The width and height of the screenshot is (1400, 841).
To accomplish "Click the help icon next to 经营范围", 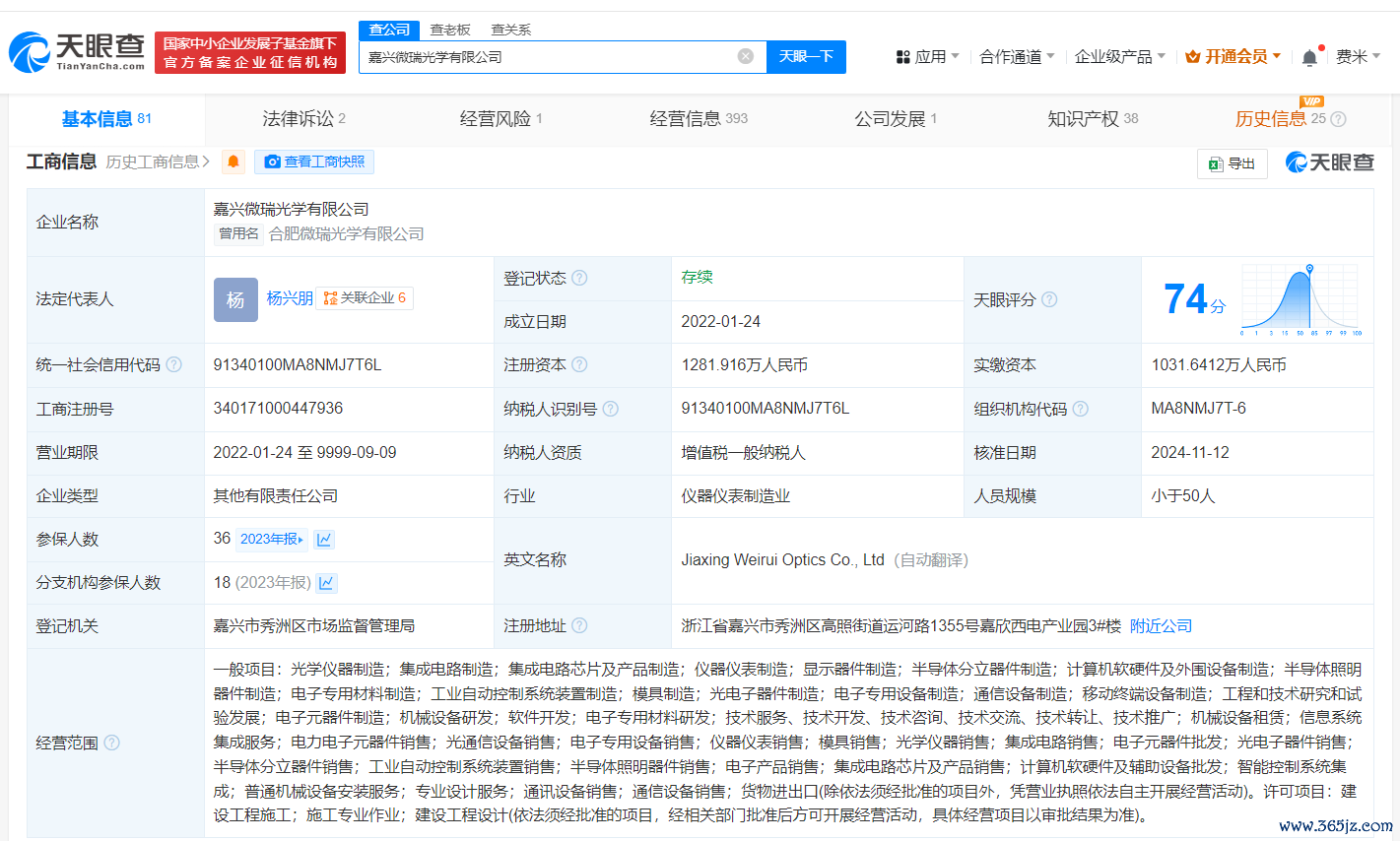I will [x=111, y=743].
